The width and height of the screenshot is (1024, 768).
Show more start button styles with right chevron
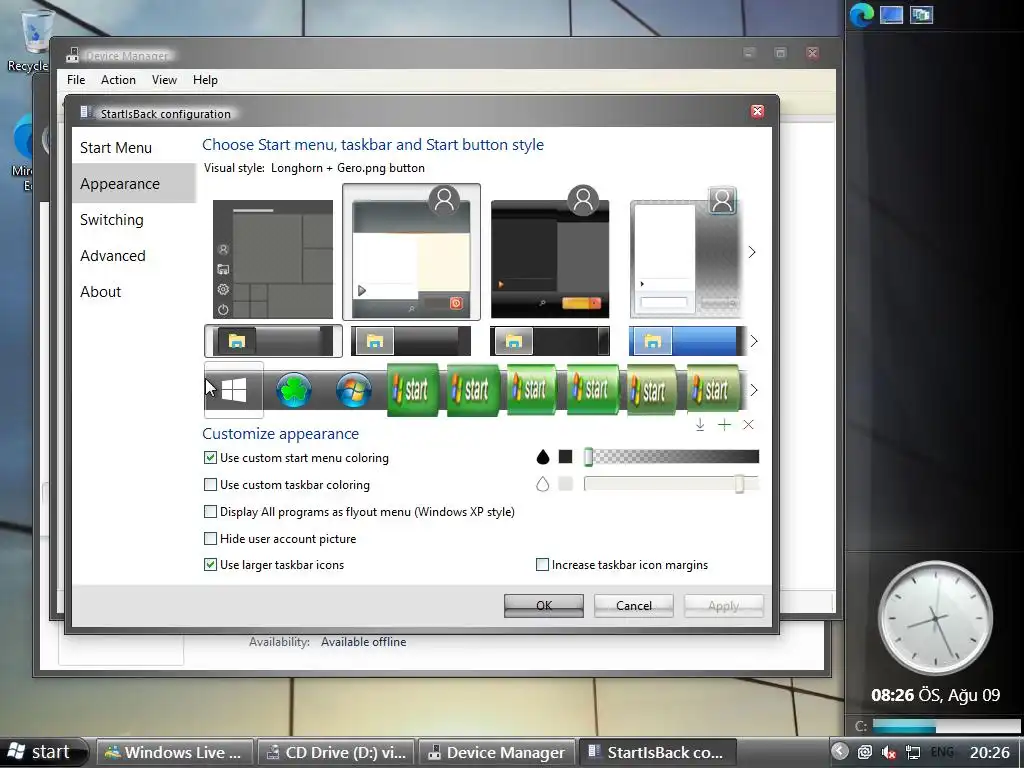pyautogui.click(x=754, y=390)
